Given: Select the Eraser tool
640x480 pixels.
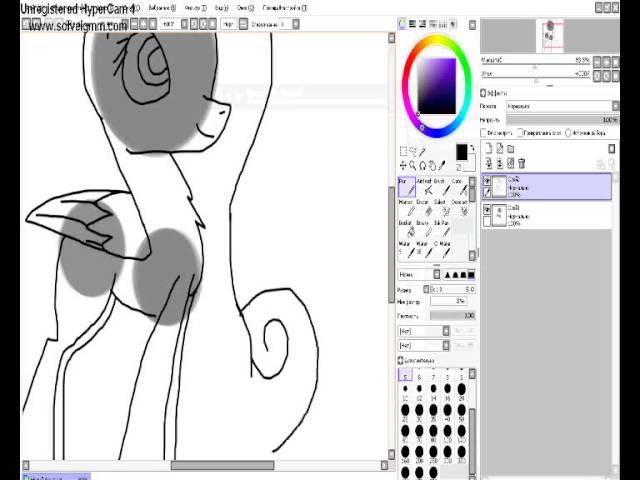Looking at the screenshot, I should click(424, 208).
